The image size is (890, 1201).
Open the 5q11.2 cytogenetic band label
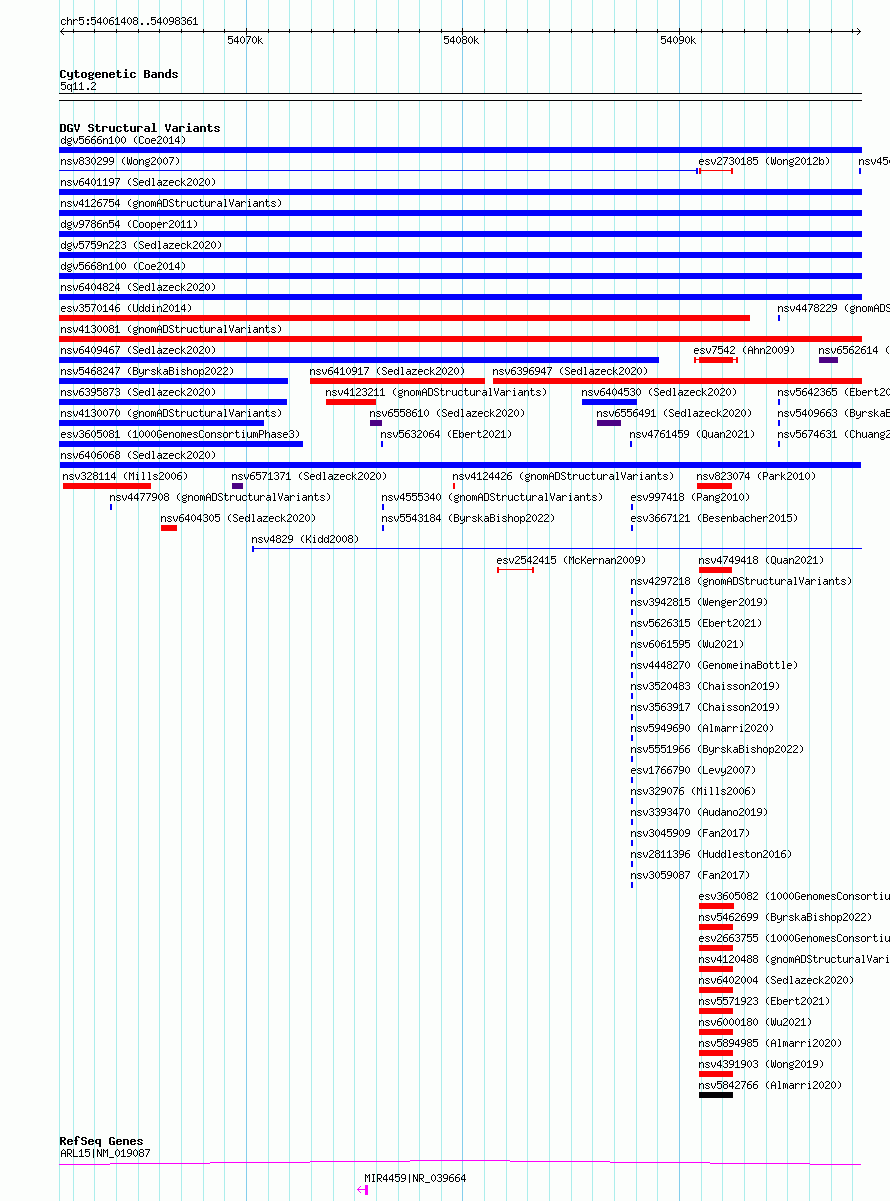click(78, 87)
